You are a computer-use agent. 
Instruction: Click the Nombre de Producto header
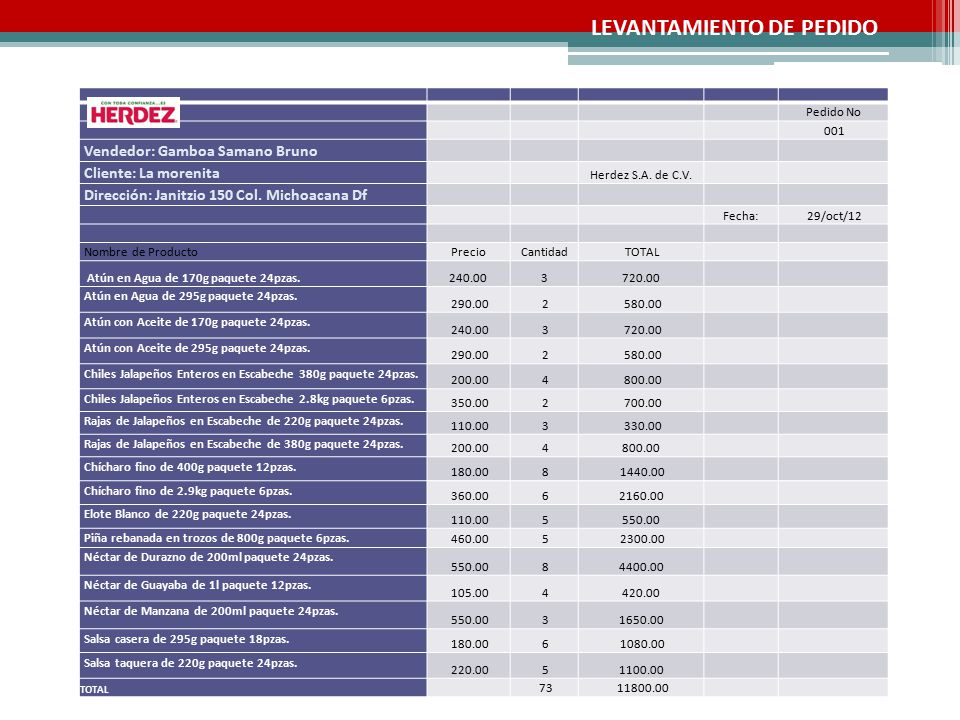141,252
